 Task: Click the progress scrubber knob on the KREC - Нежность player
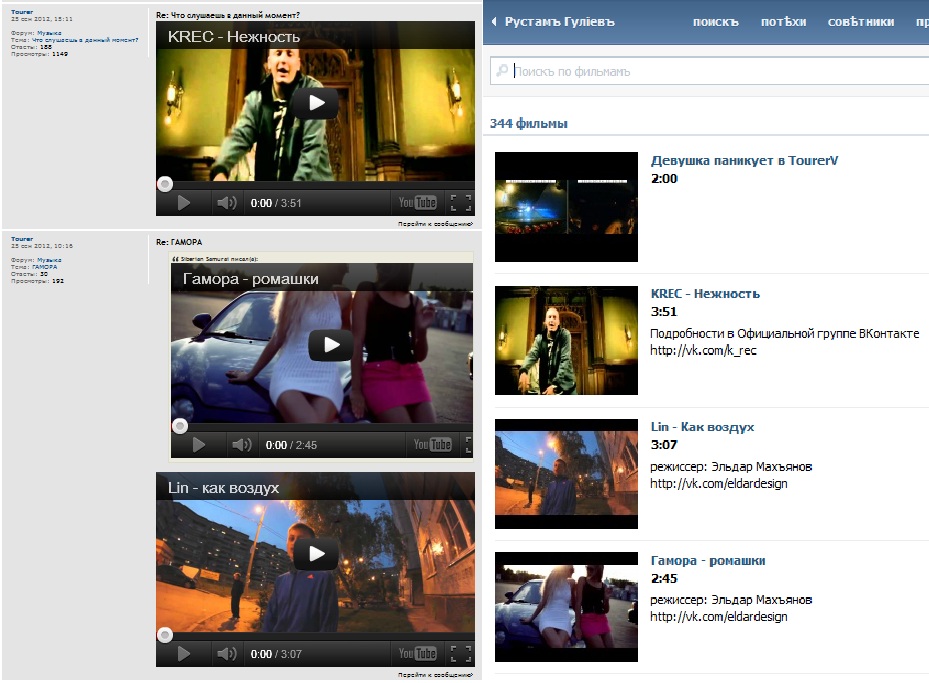pos(165,184)
